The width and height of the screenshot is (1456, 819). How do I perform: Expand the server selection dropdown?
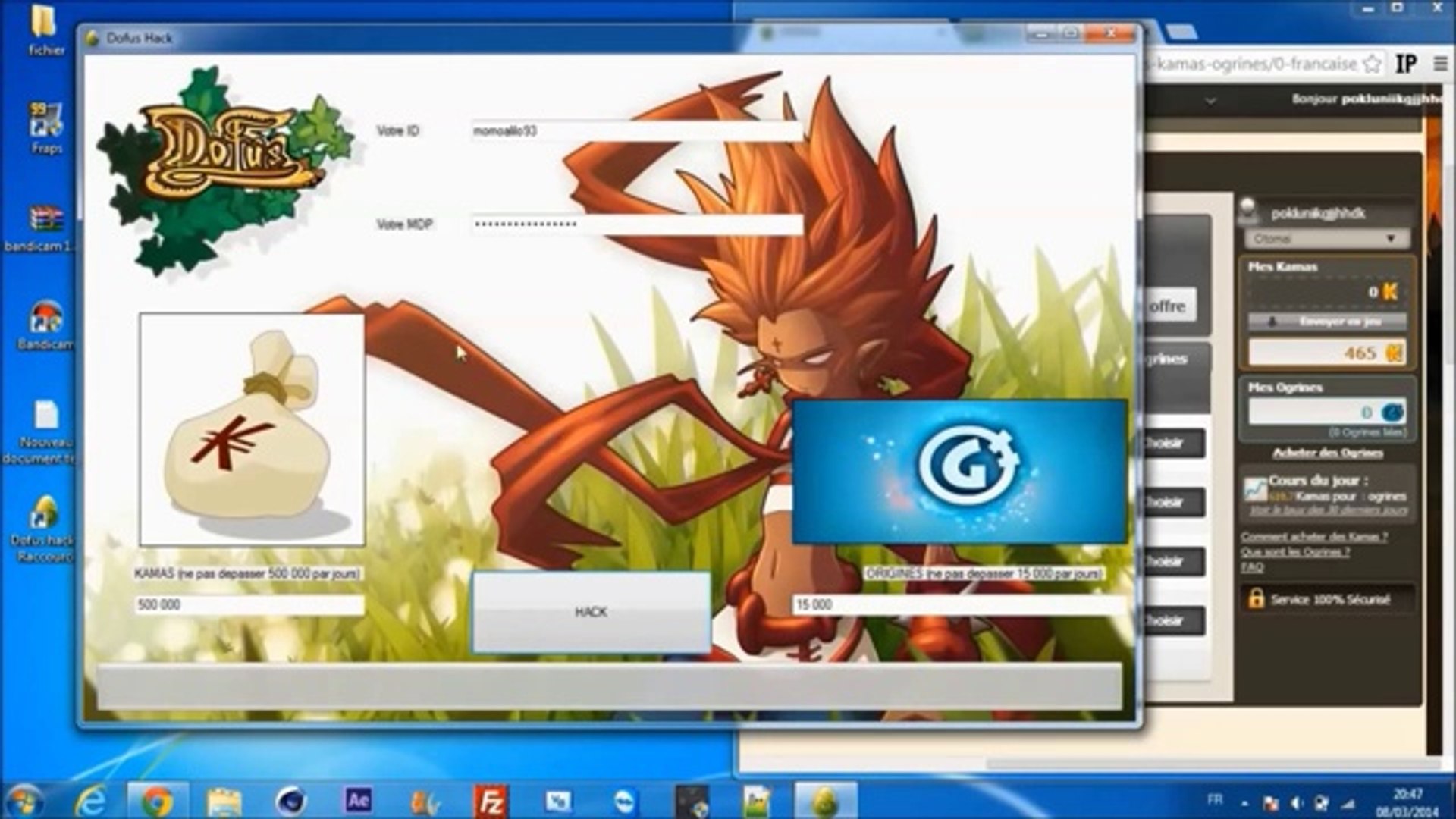point(1327,239)
